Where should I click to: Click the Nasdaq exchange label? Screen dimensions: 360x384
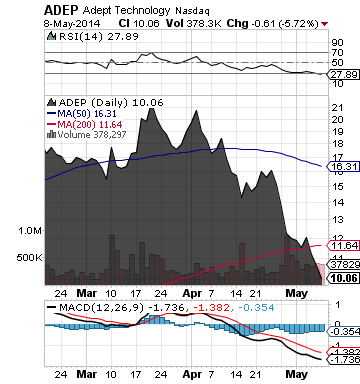coord(192,11)
